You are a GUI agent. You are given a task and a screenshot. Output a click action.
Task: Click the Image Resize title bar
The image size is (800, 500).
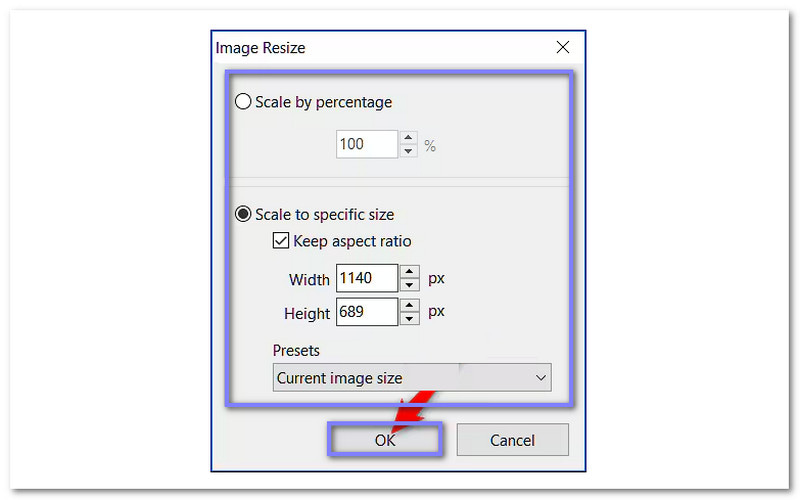point(380,47)
